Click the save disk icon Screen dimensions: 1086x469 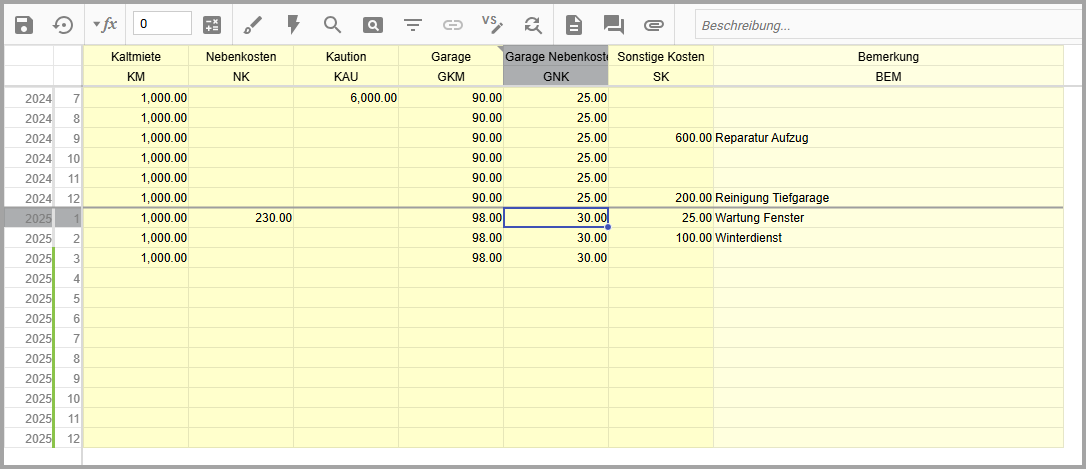[x=24, y=24]
